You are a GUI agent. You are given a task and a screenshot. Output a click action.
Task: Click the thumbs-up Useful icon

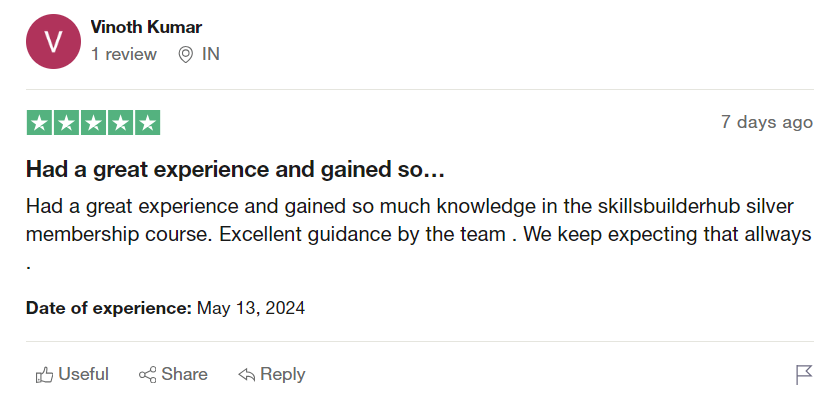tap(45, 375)
